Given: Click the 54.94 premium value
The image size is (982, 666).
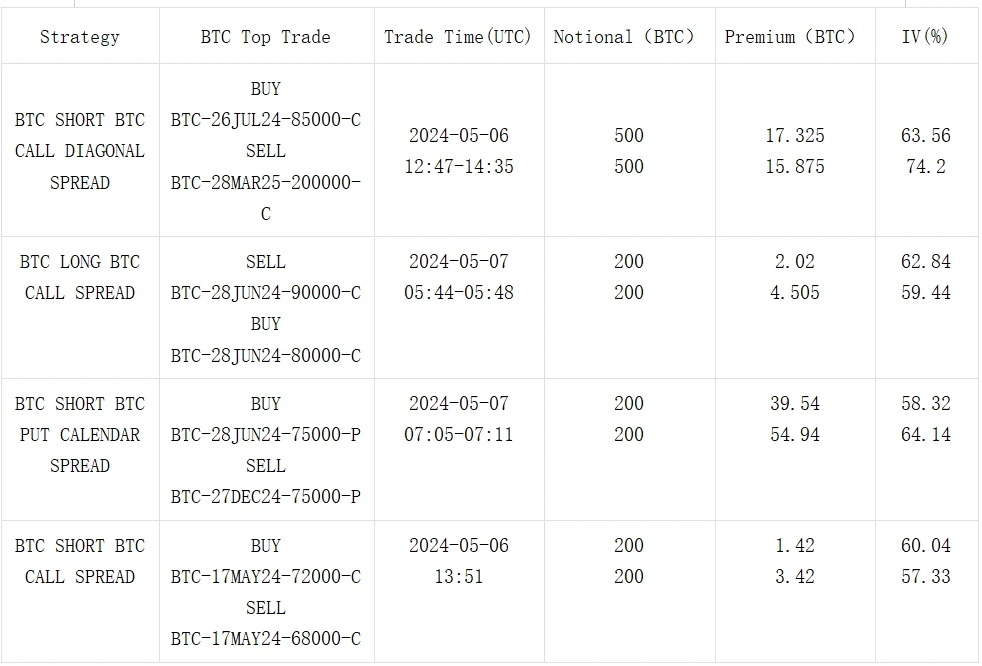Looking at the screenshot, I should [795, 435].
